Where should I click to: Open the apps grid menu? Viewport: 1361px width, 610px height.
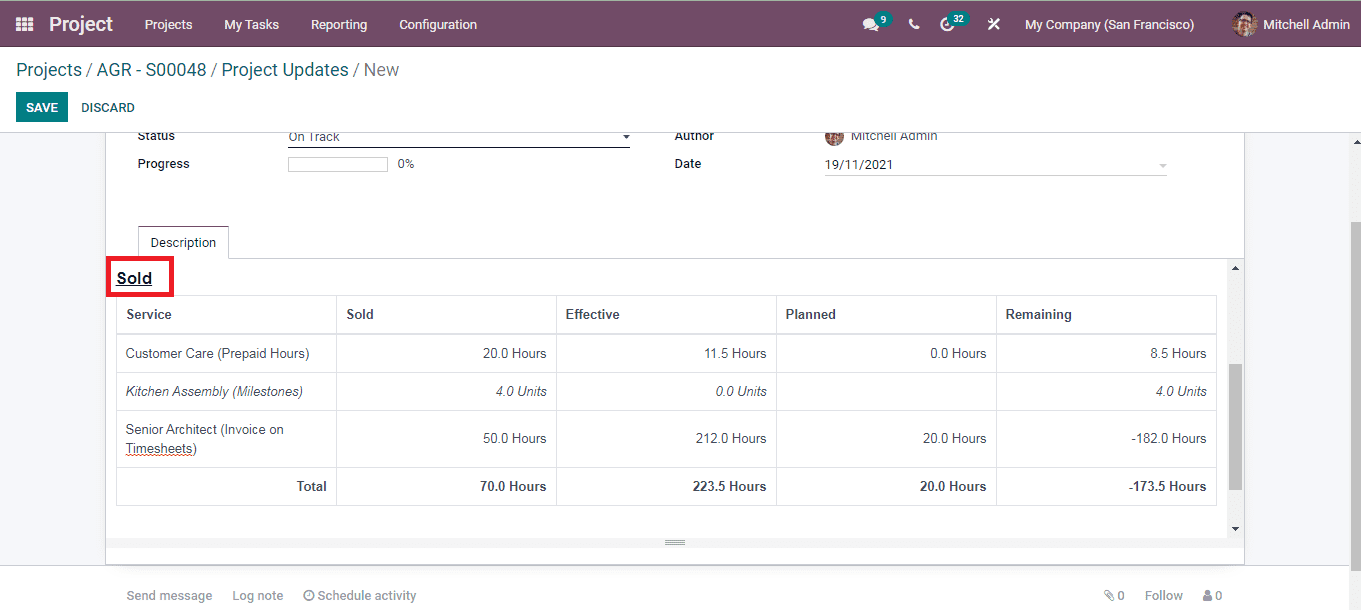coord(23,23)
